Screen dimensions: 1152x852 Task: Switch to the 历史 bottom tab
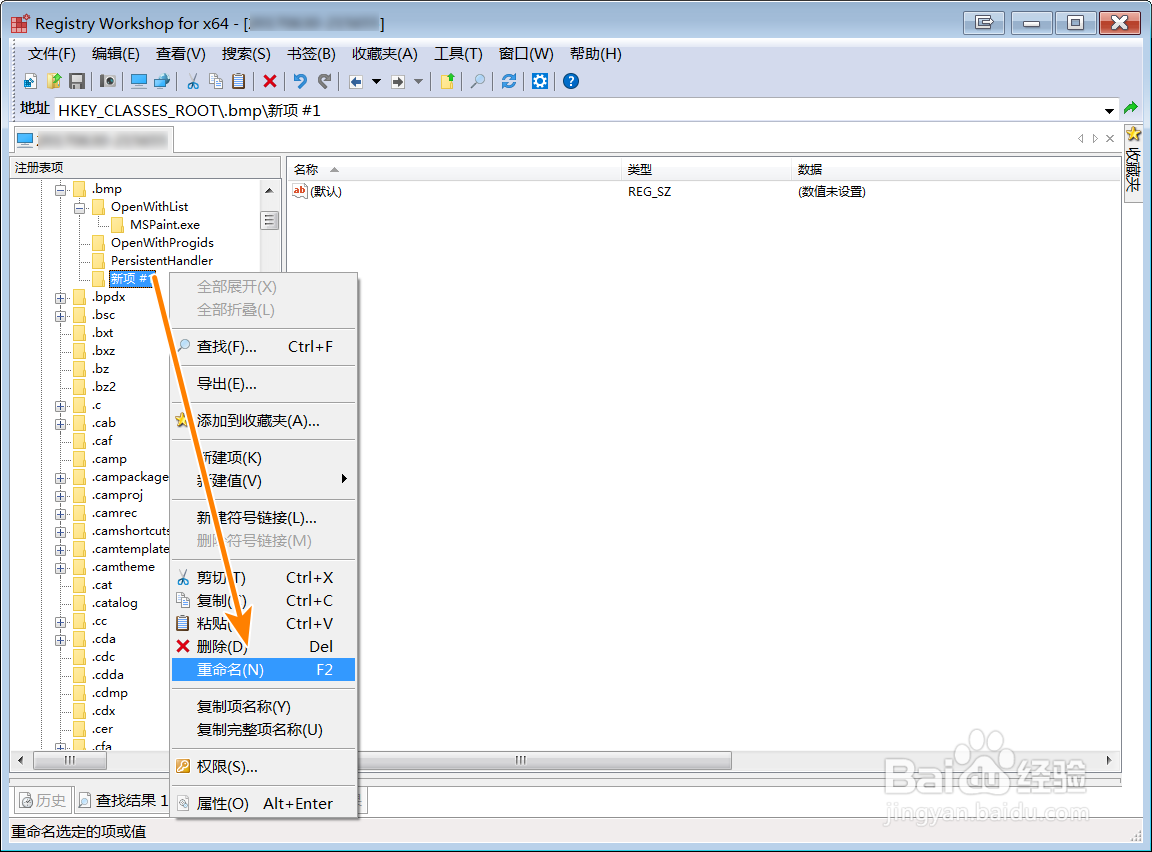[x=42, y=801]
